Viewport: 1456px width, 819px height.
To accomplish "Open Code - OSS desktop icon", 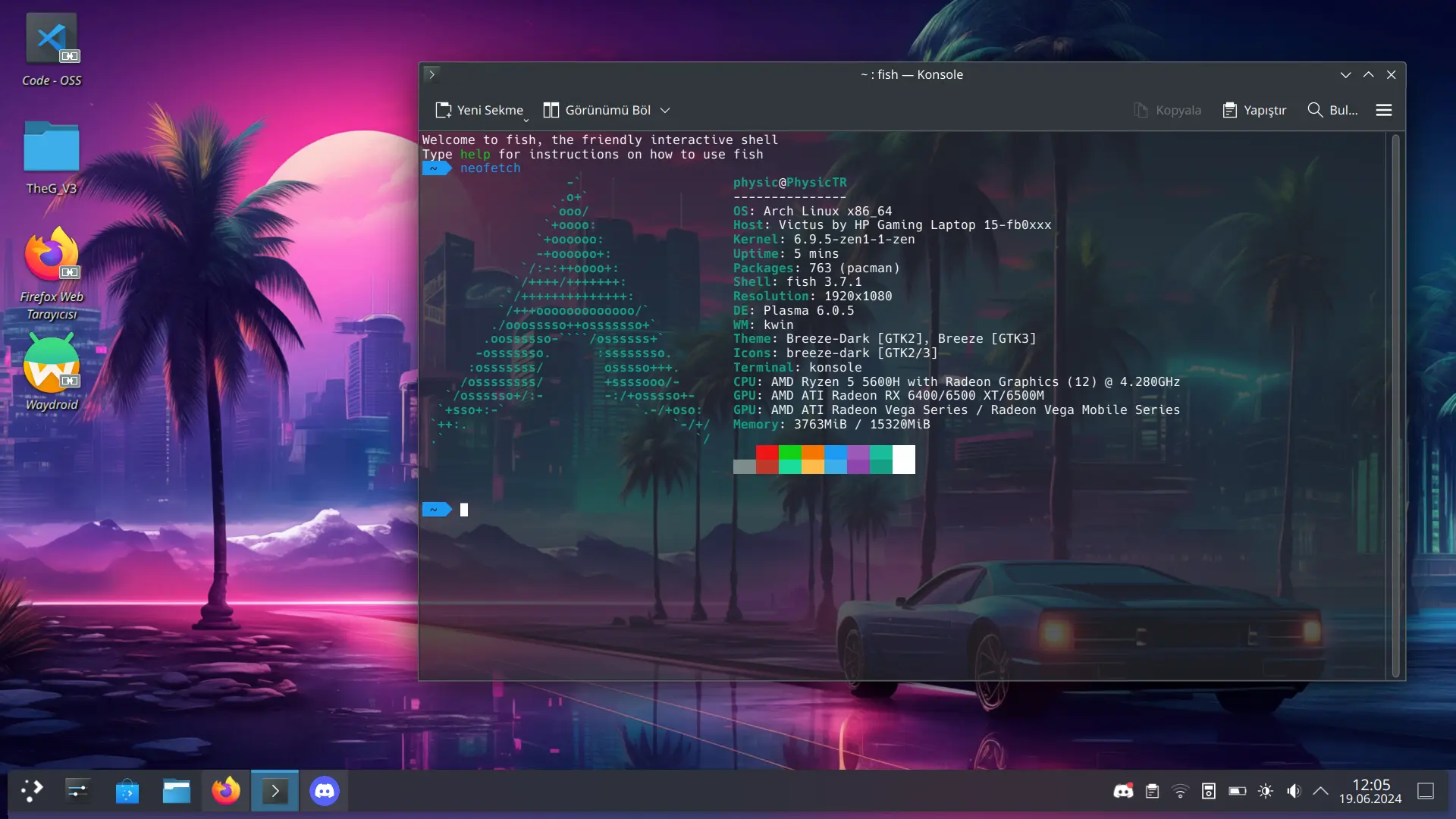I will coord(52,50).
